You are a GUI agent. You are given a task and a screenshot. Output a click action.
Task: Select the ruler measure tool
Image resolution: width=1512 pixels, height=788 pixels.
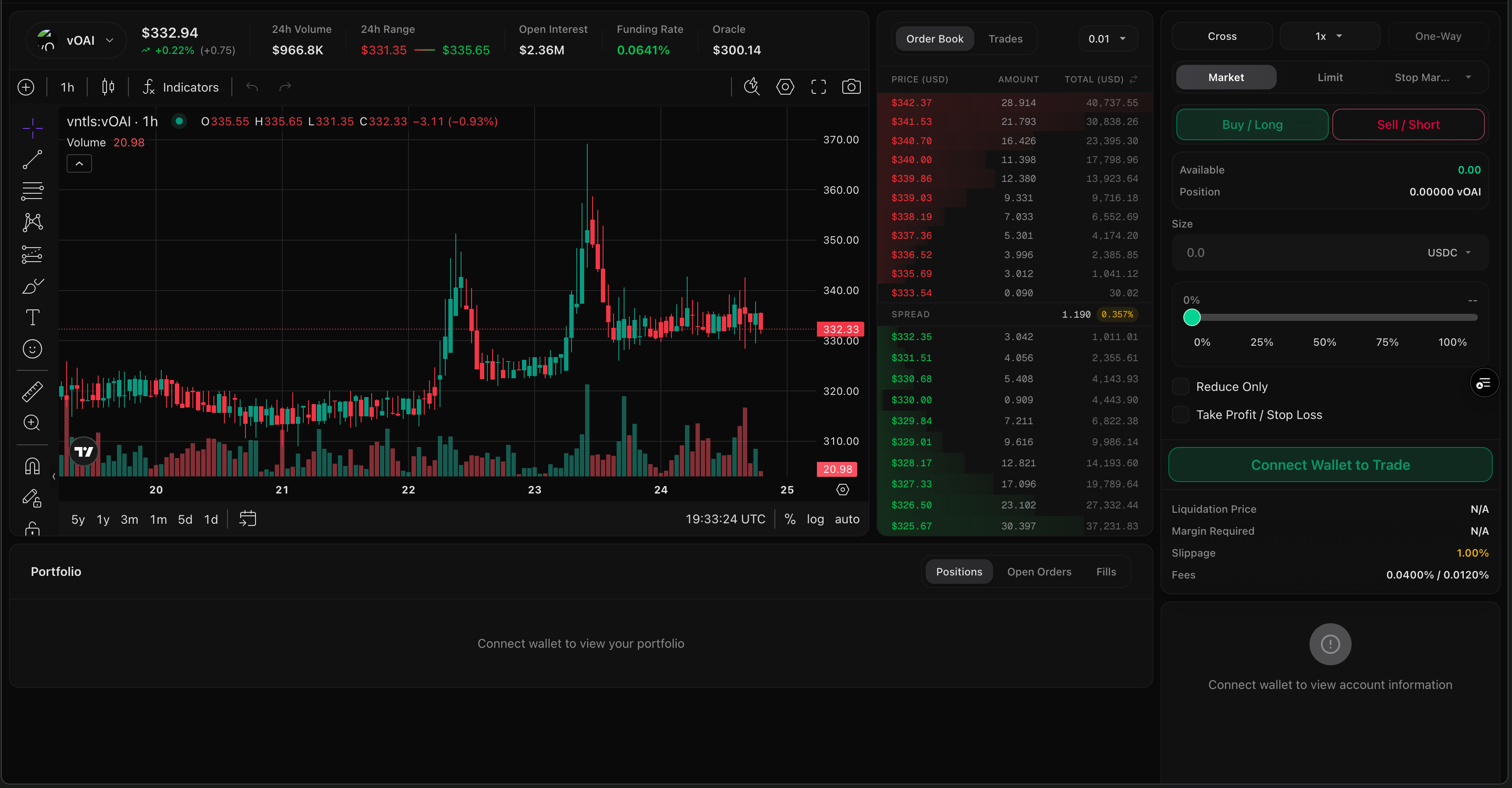coord(32,391)
